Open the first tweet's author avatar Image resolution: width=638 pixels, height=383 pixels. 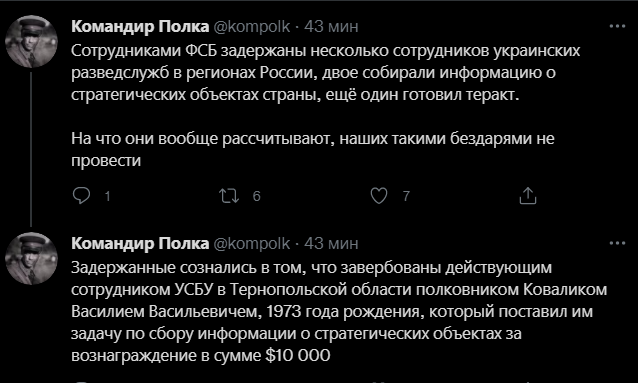pos(31,41)
